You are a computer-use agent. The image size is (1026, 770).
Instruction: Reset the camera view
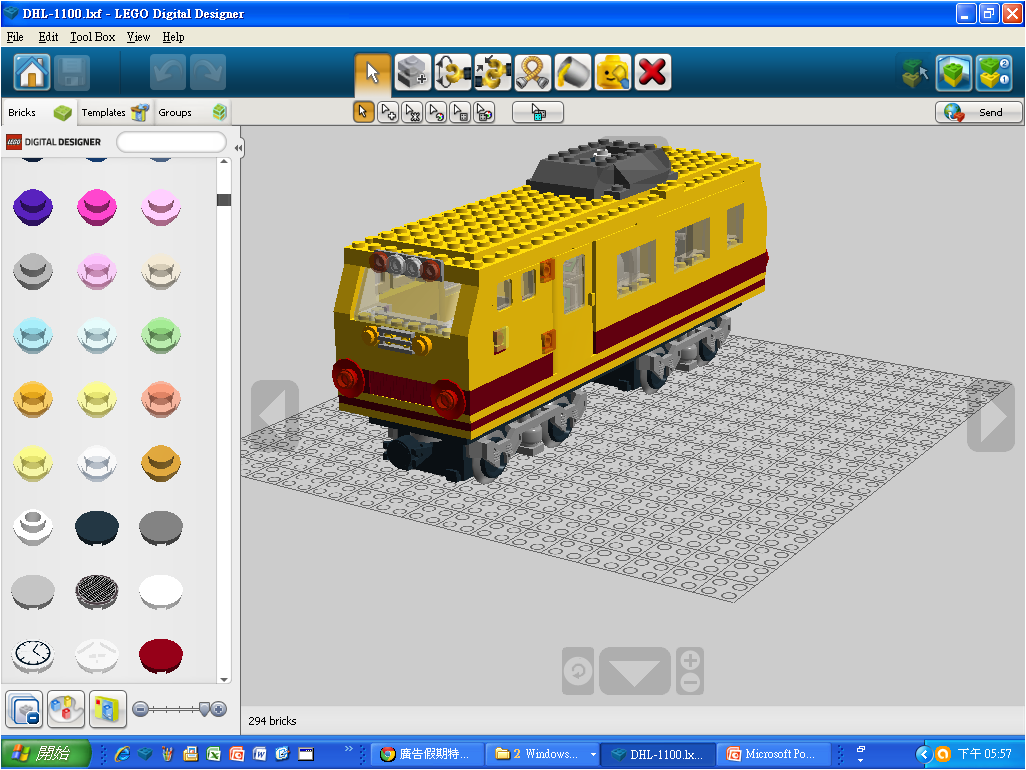click(x=578, y=671)
